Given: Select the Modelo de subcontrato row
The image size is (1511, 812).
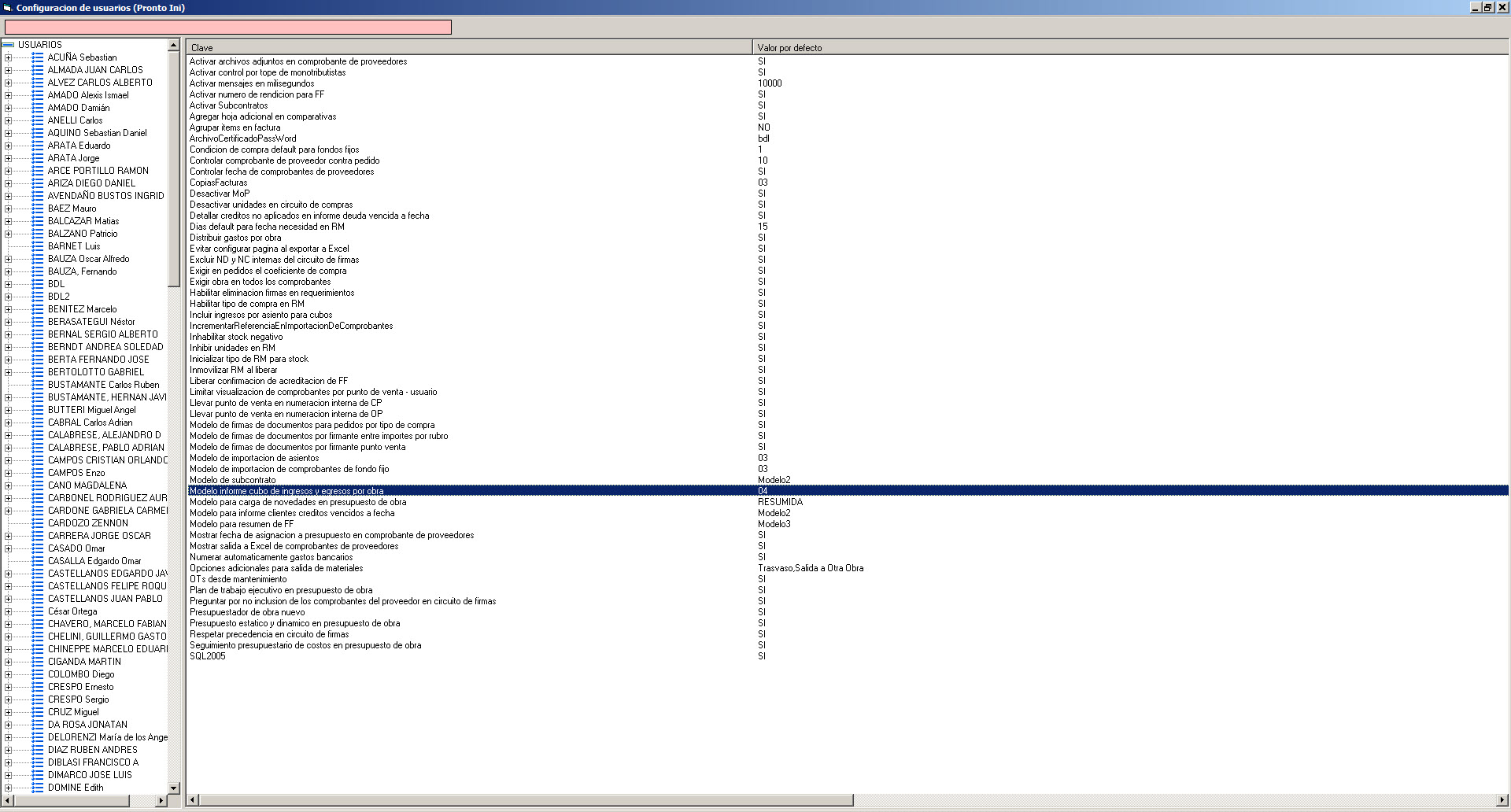Looking at the screenshot, I should coord(232,480).
